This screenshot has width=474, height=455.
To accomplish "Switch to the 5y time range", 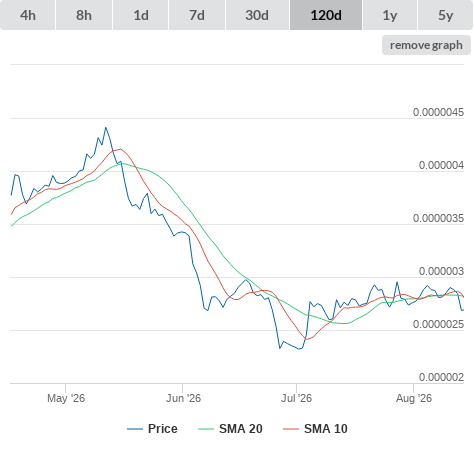I will point(446,15).
